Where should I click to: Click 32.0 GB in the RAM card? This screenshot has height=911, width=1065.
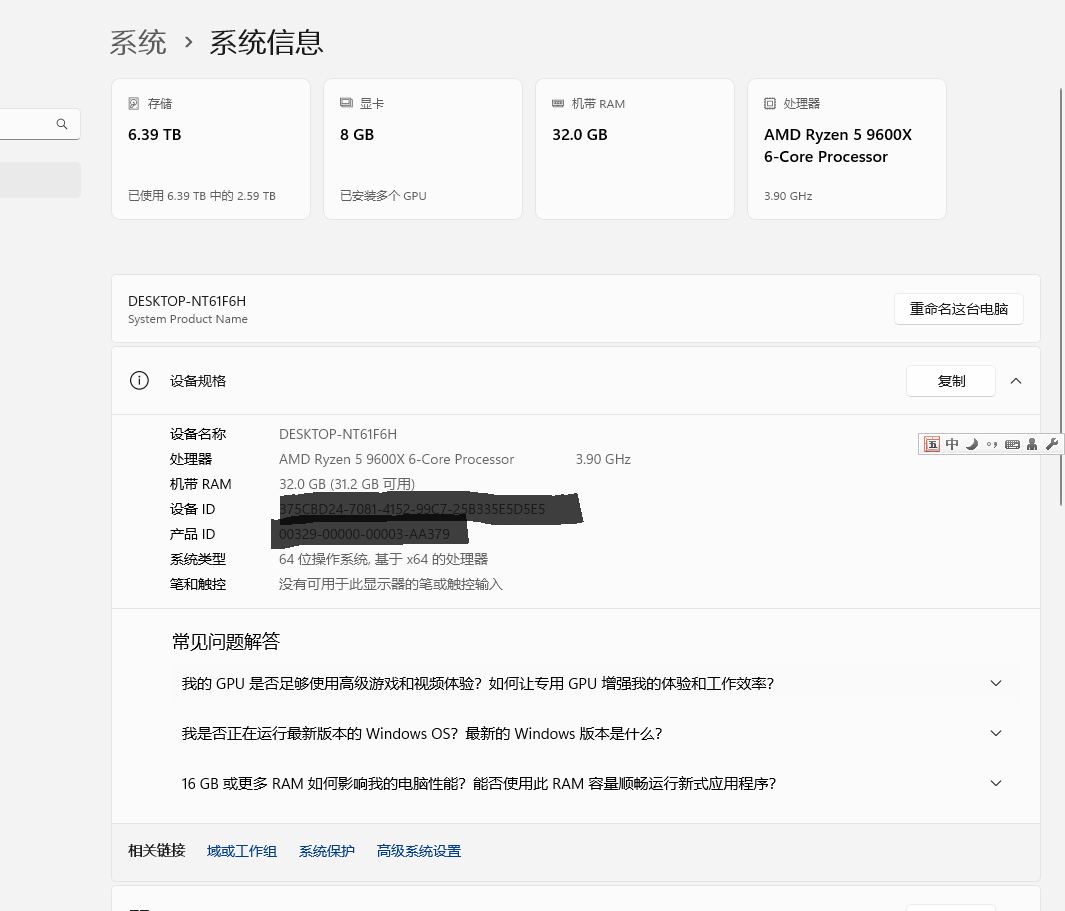click(579, 135)
